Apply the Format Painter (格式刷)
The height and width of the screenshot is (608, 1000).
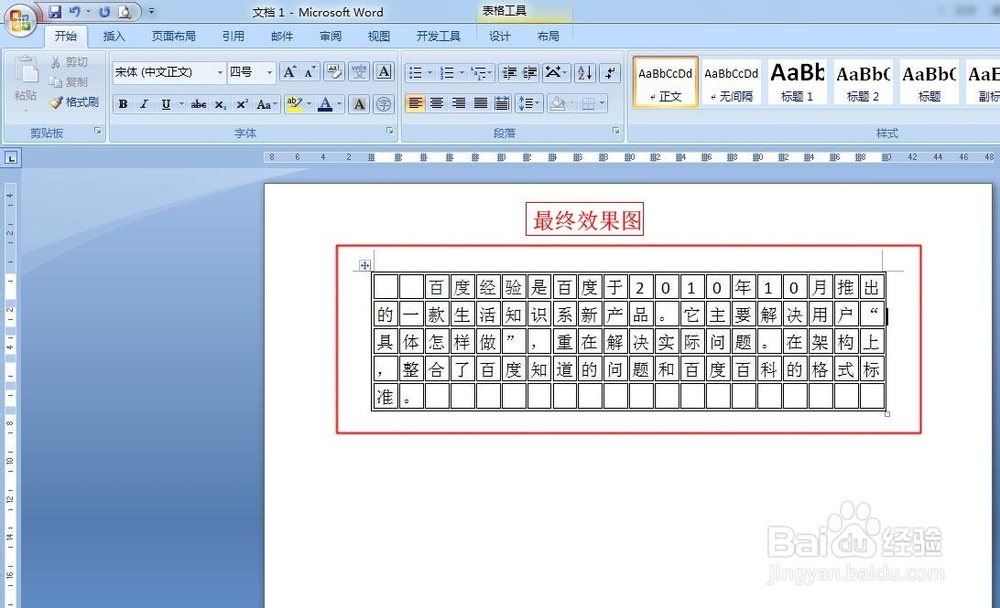point(75,102)
